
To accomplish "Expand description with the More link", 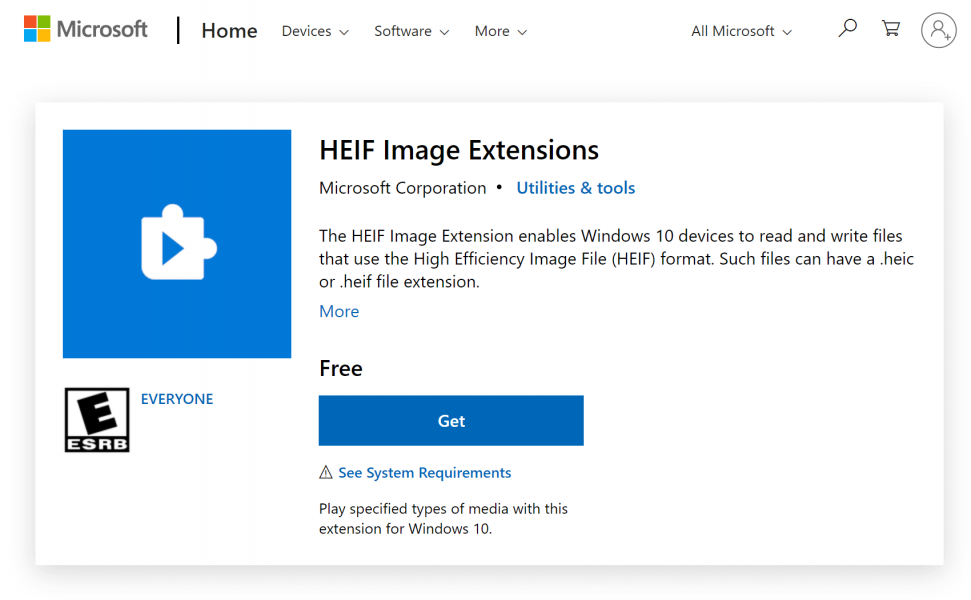I will click(338, 311).
